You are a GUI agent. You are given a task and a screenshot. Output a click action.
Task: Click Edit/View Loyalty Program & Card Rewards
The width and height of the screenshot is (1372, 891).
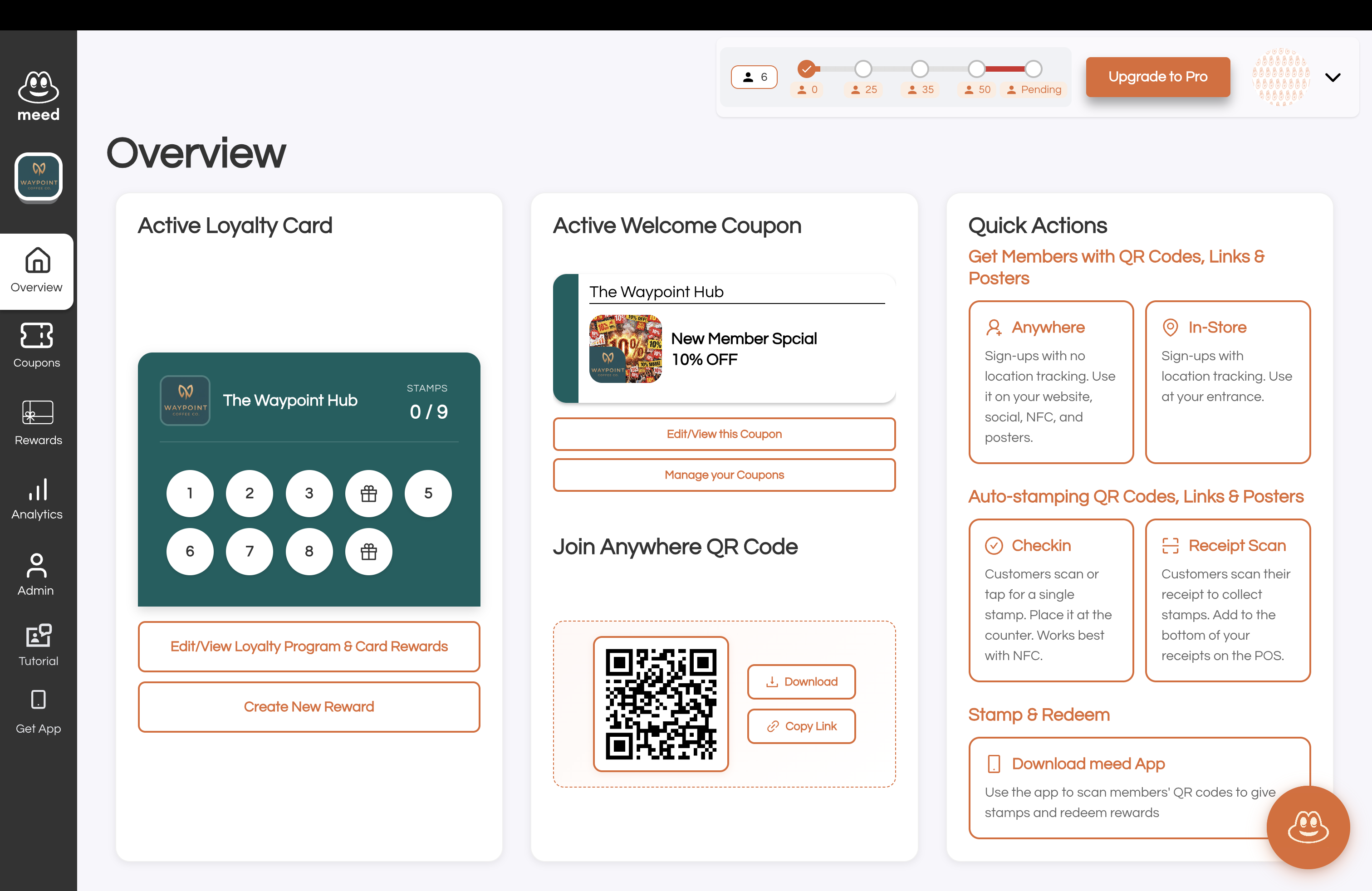pos(309,646)
